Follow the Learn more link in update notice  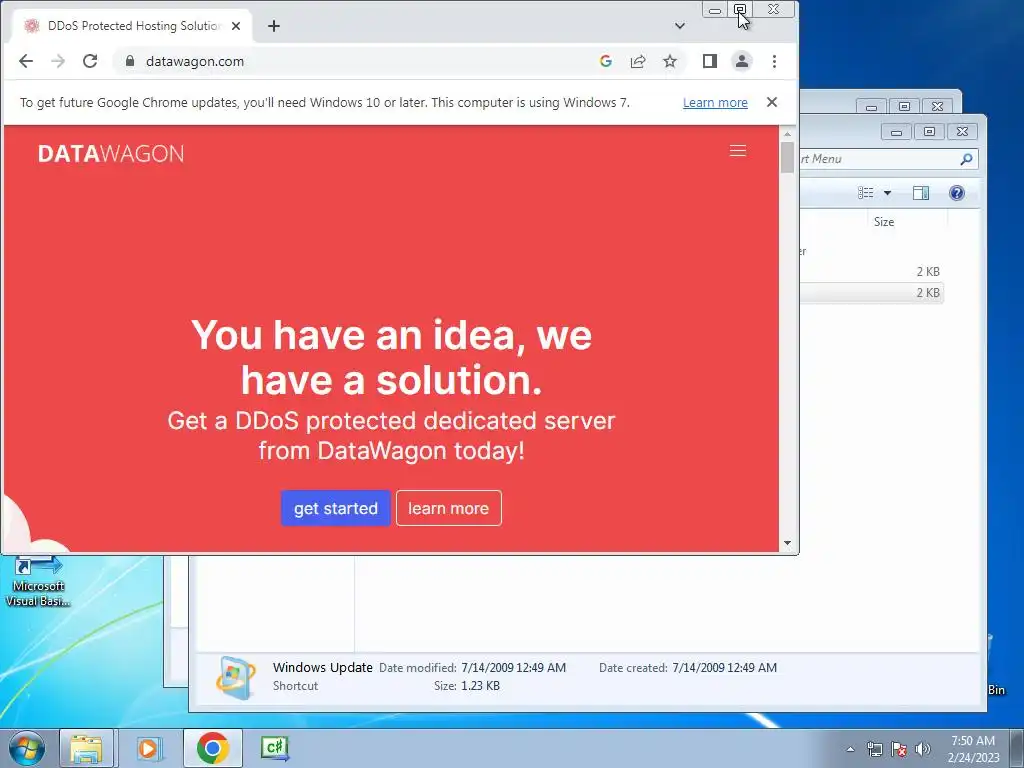coord(715,103)
